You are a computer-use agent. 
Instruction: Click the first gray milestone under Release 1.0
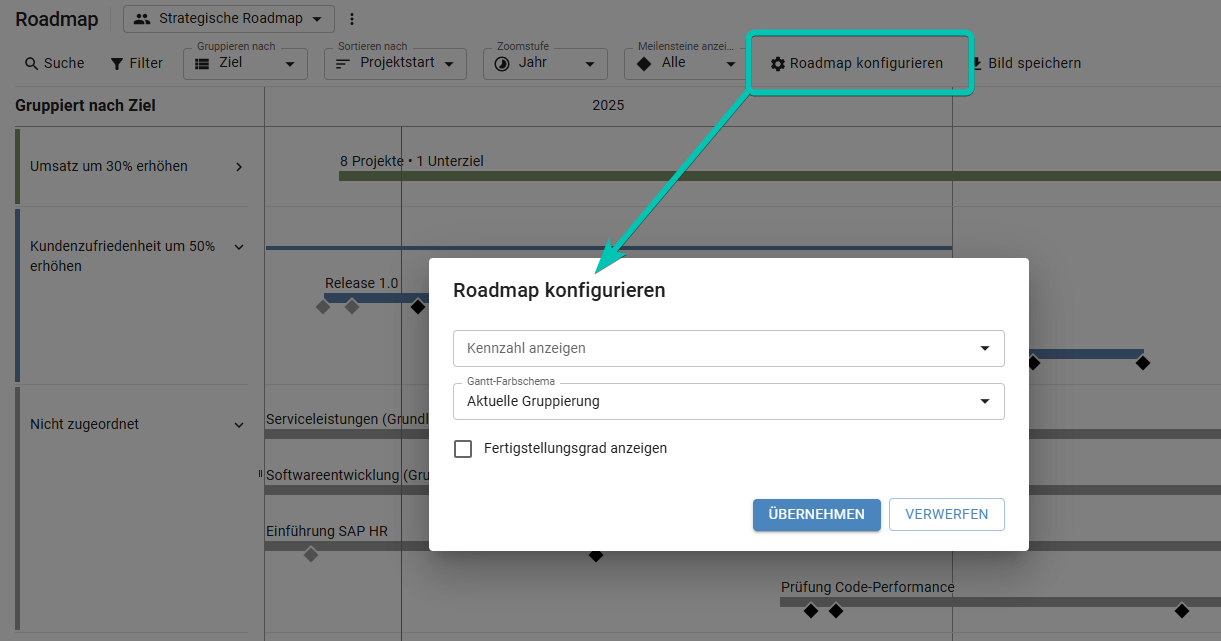pos(323,307)
